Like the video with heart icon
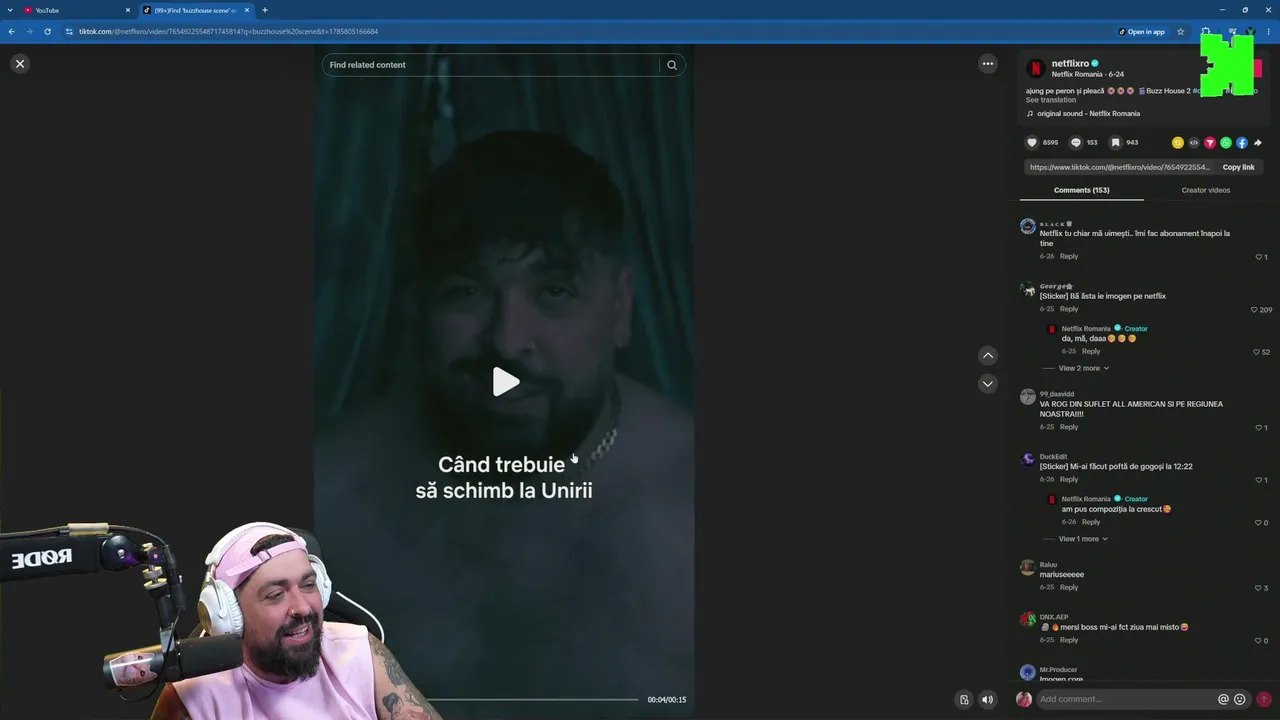This screenshot has width=1280, height=720. [x=1032, y=143]
